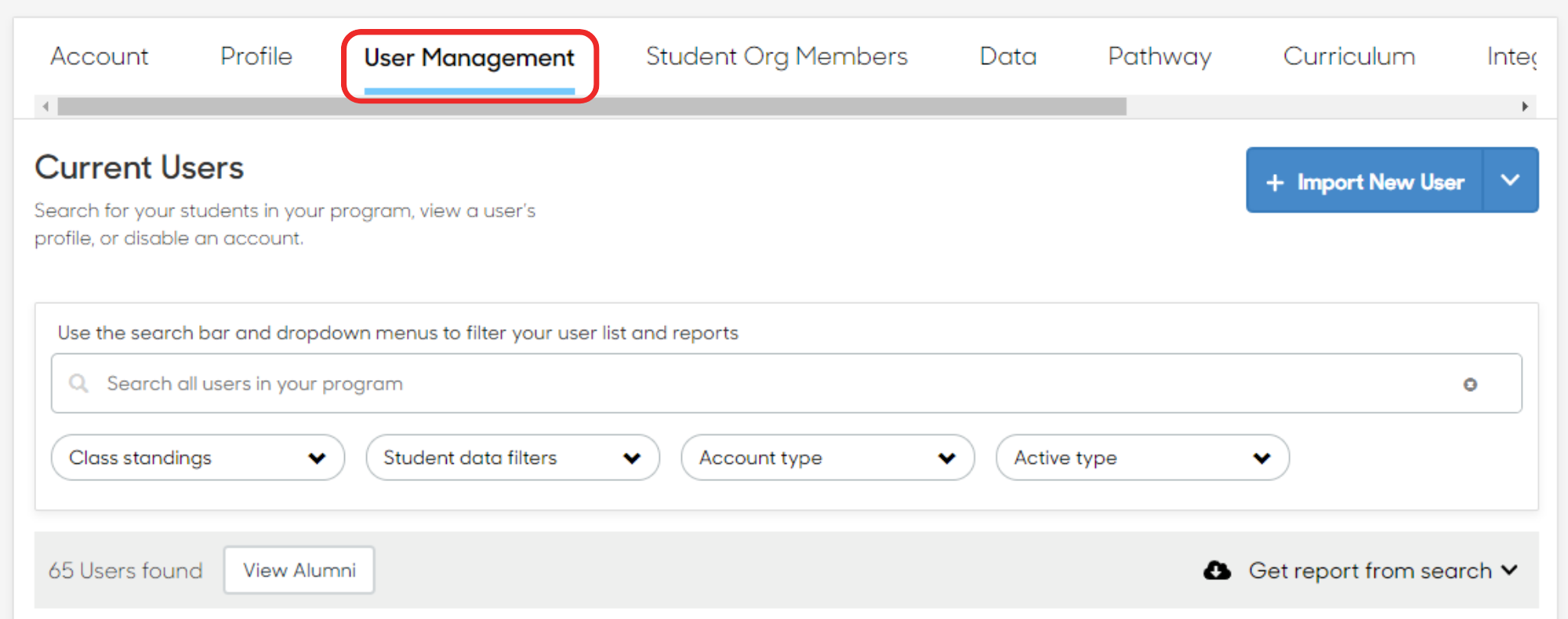This screenshot has height=619, width=1568.
Task: Open the Profile tab
Action: 256,56
